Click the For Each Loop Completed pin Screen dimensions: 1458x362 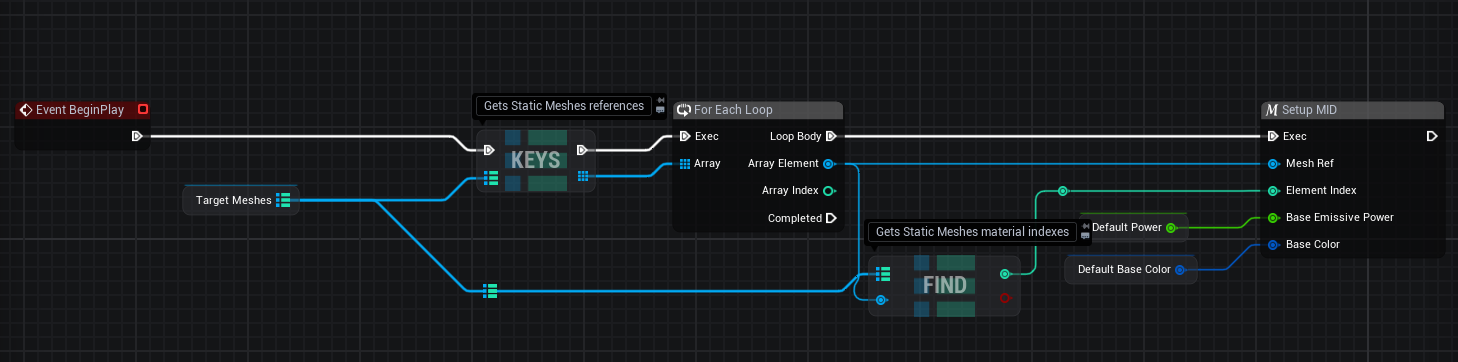click(x=831, y=217)
